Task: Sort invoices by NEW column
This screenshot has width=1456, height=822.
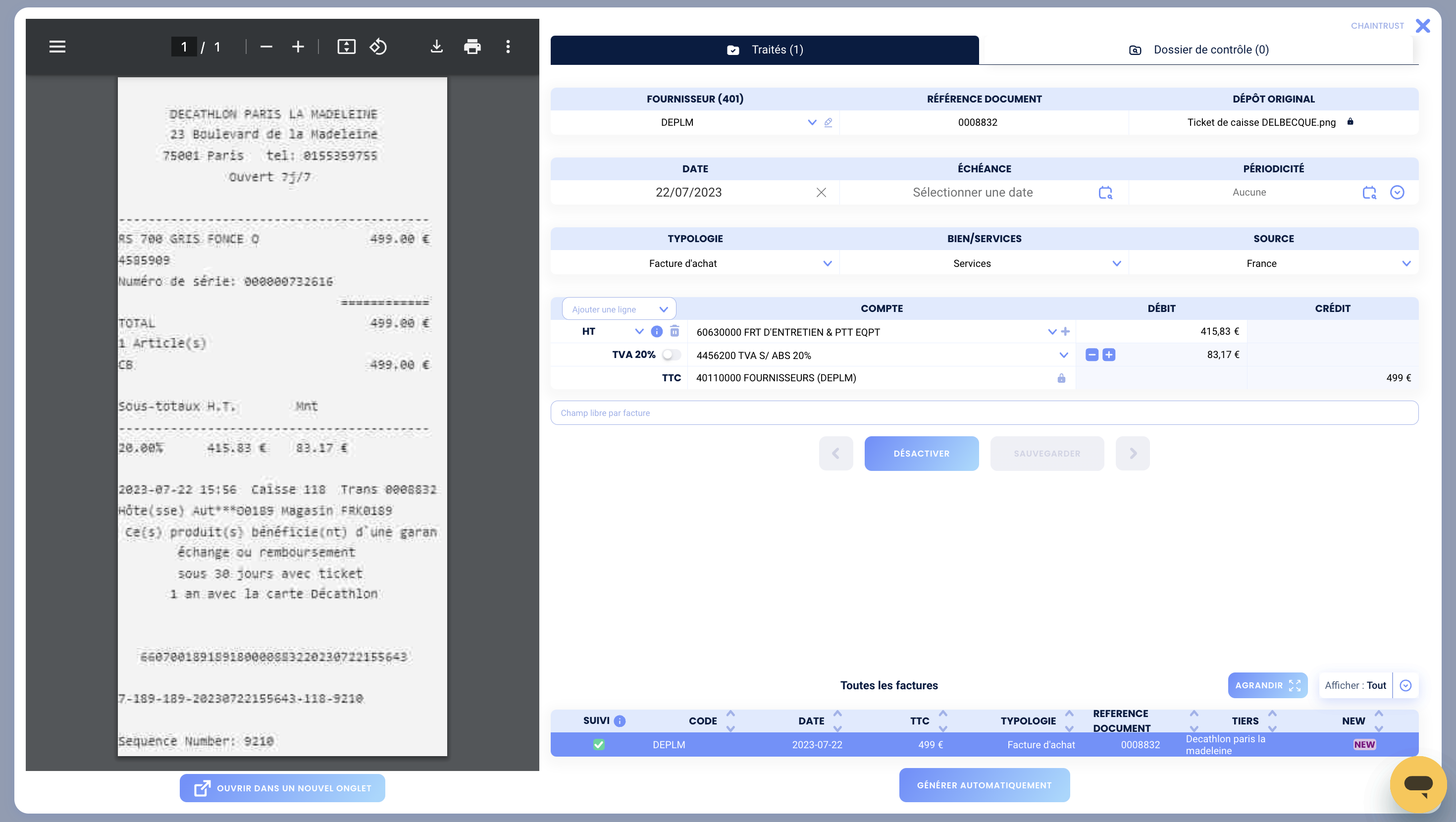Action: [x=1379, y=721]
